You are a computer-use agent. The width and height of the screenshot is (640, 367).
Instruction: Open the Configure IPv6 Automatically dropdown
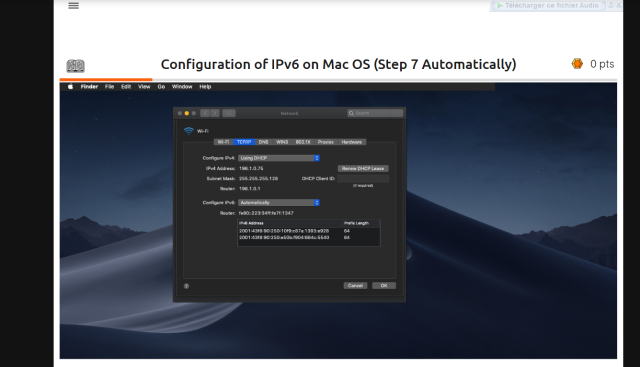click(279, 202)
